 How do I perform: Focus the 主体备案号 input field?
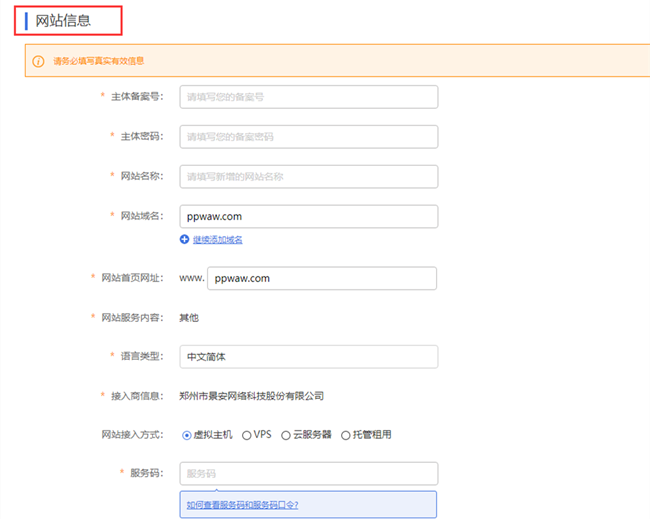pos(309,97)
